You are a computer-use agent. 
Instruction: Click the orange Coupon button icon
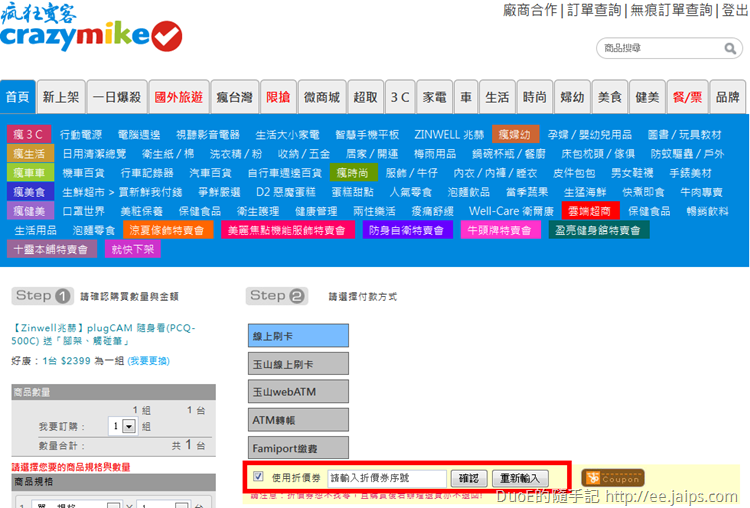613,478
